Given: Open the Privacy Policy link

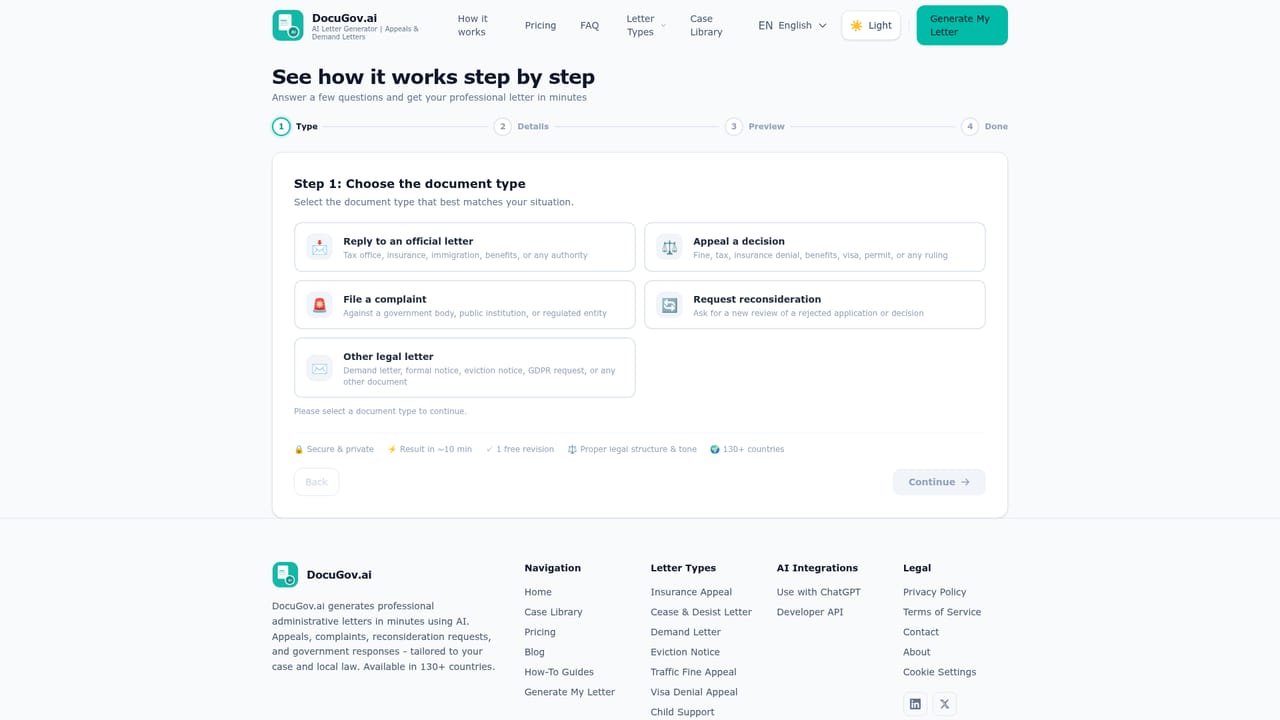Looking at the screenshot, I should tap(935, 592).
